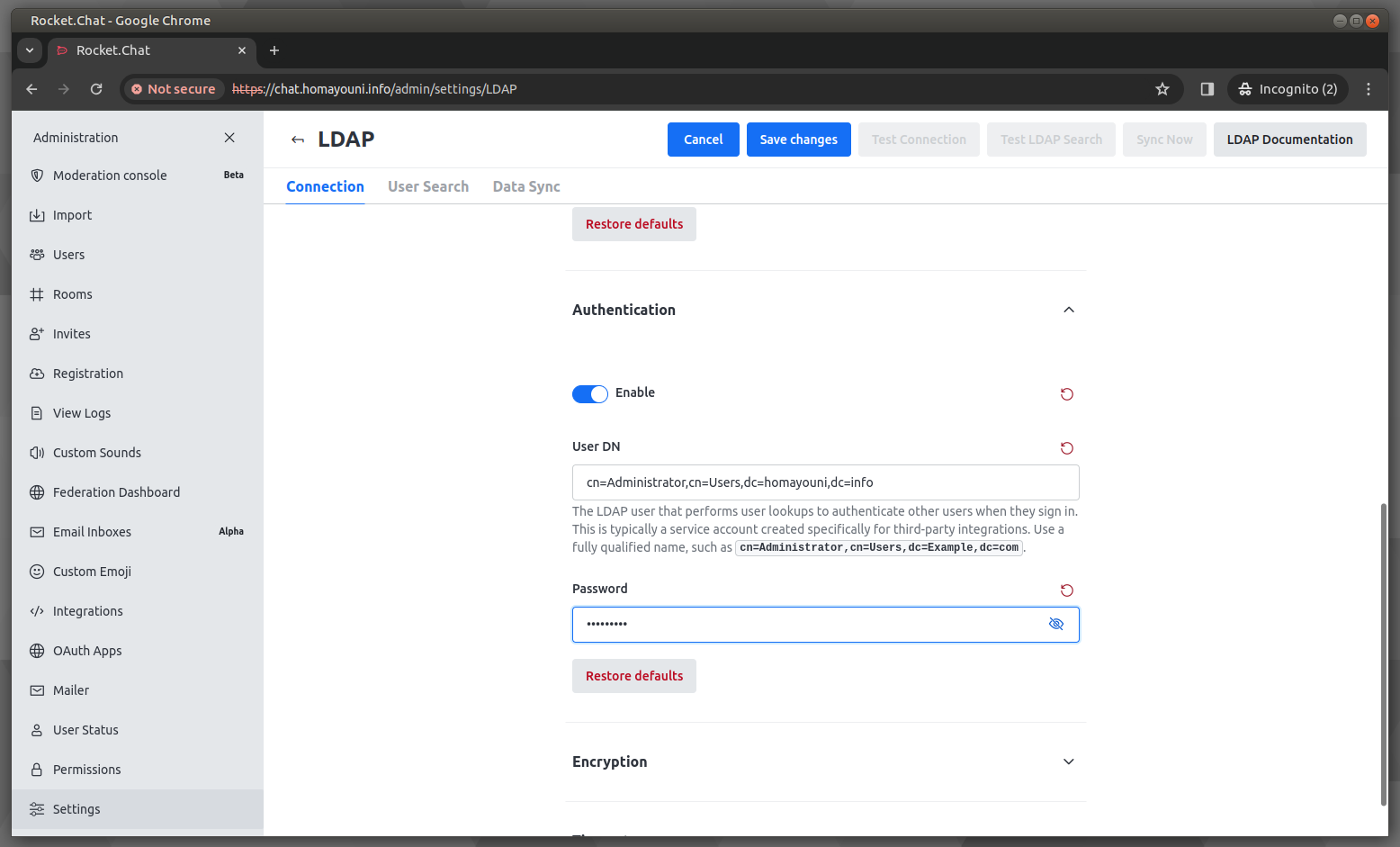Reset the User DN field icon
This screenshot has height=847, width=1400.
[x=1067, y=448]
